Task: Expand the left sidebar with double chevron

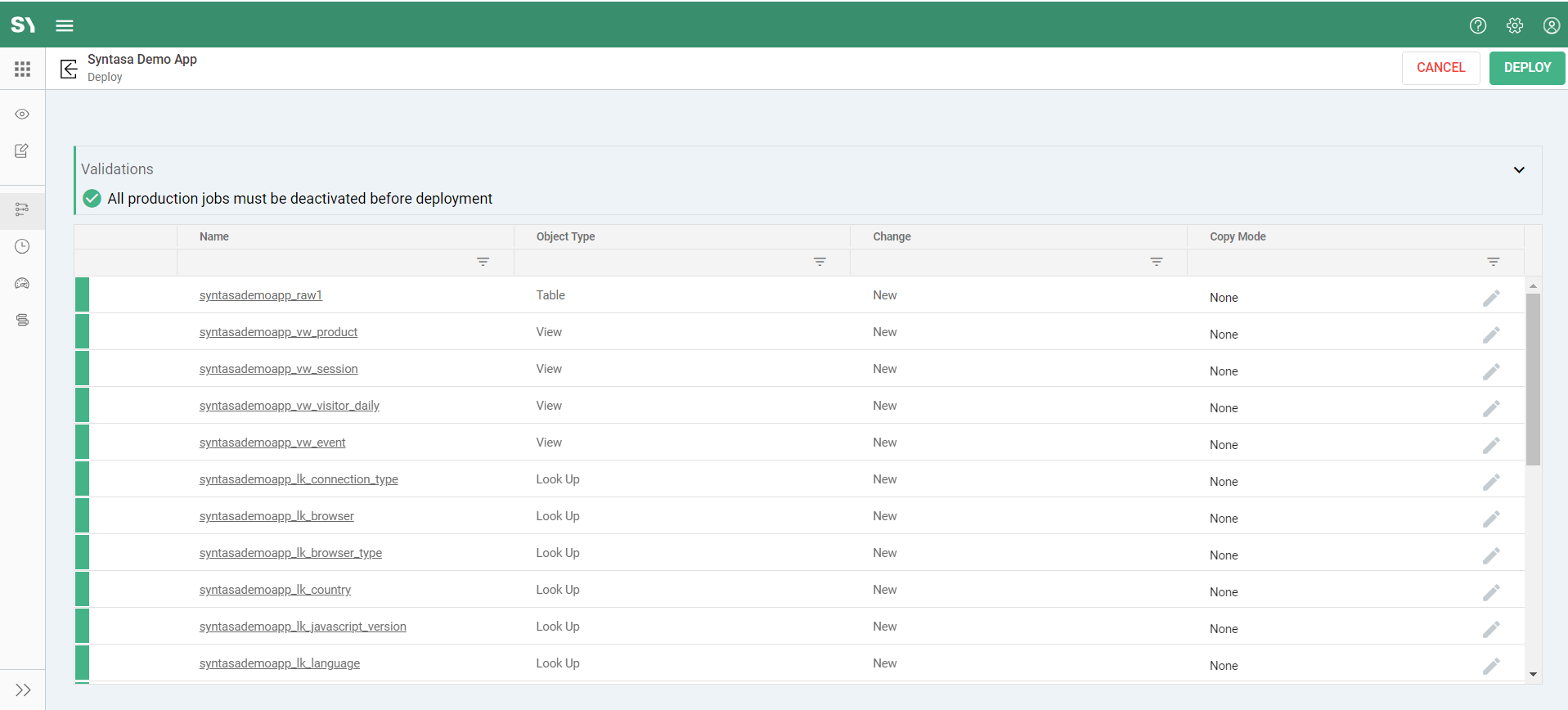Action: coord(23,690)
